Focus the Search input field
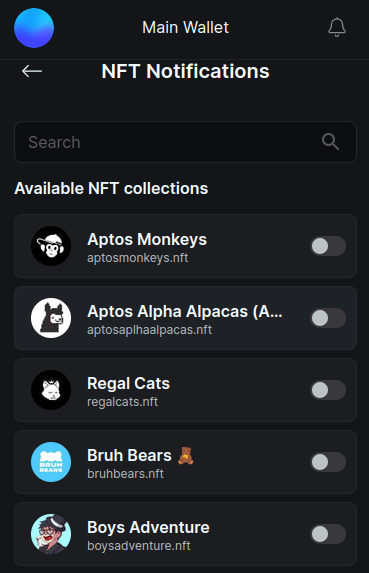 pyautogui.click(x=185, y=142)
